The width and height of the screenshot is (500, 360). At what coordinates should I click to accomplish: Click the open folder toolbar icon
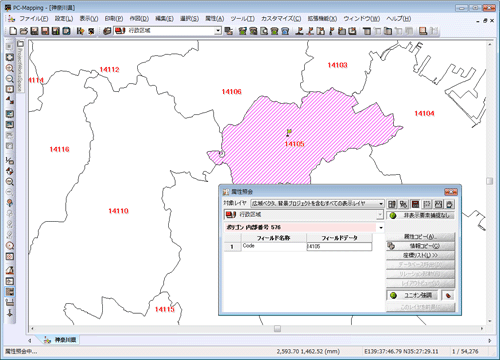click(x=24, y=31)
